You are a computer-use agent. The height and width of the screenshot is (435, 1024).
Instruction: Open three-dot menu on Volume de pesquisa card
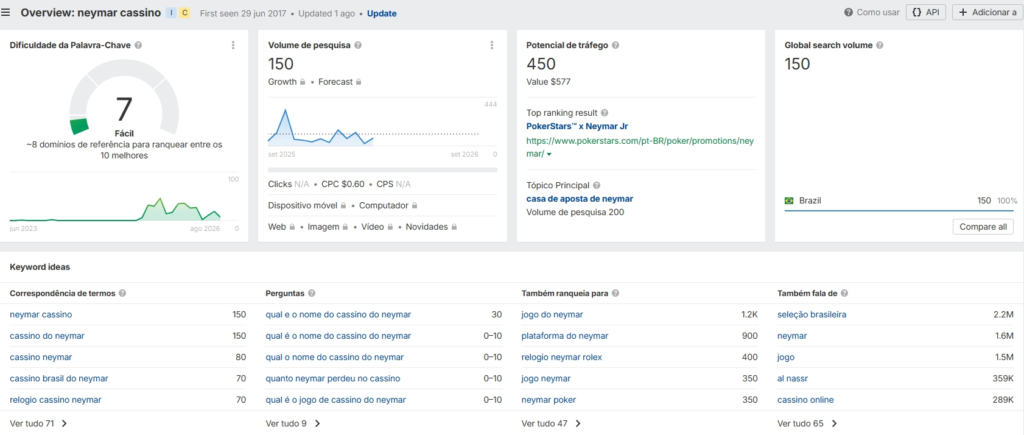point(492,45)
